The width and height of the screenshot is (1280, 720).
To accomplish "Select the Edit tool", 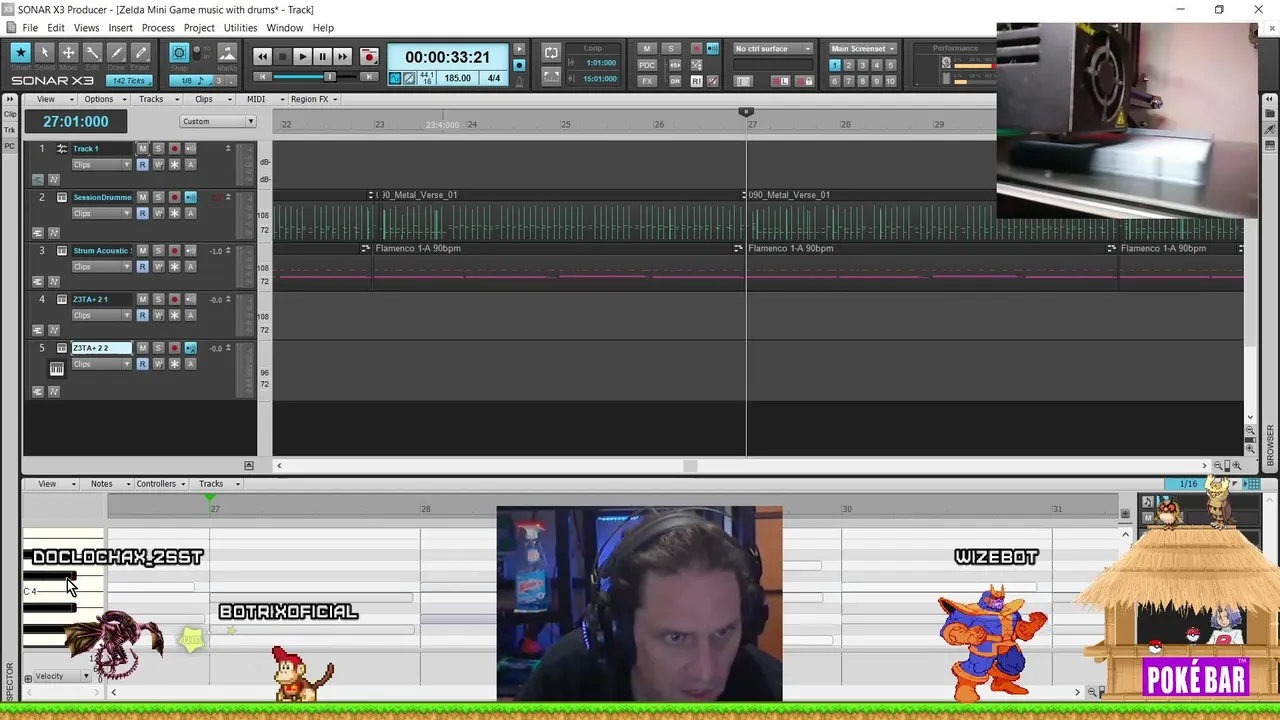I will (x=92, y=53).
